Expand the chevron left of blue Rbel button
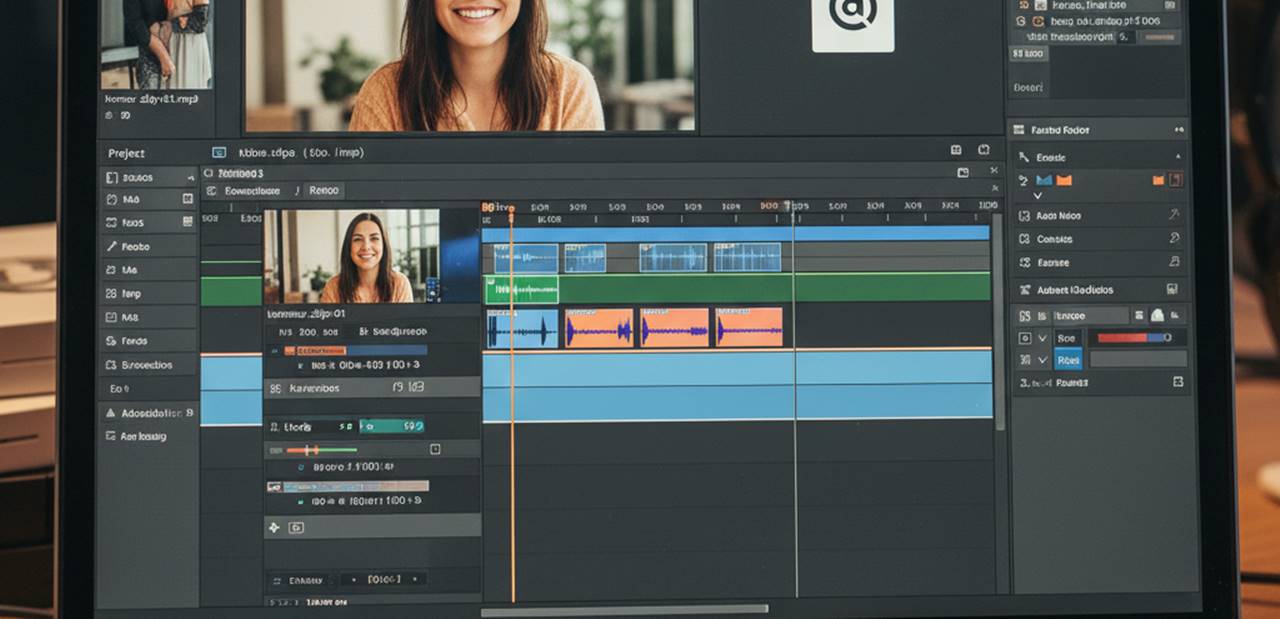 [x=1043, y=360]
